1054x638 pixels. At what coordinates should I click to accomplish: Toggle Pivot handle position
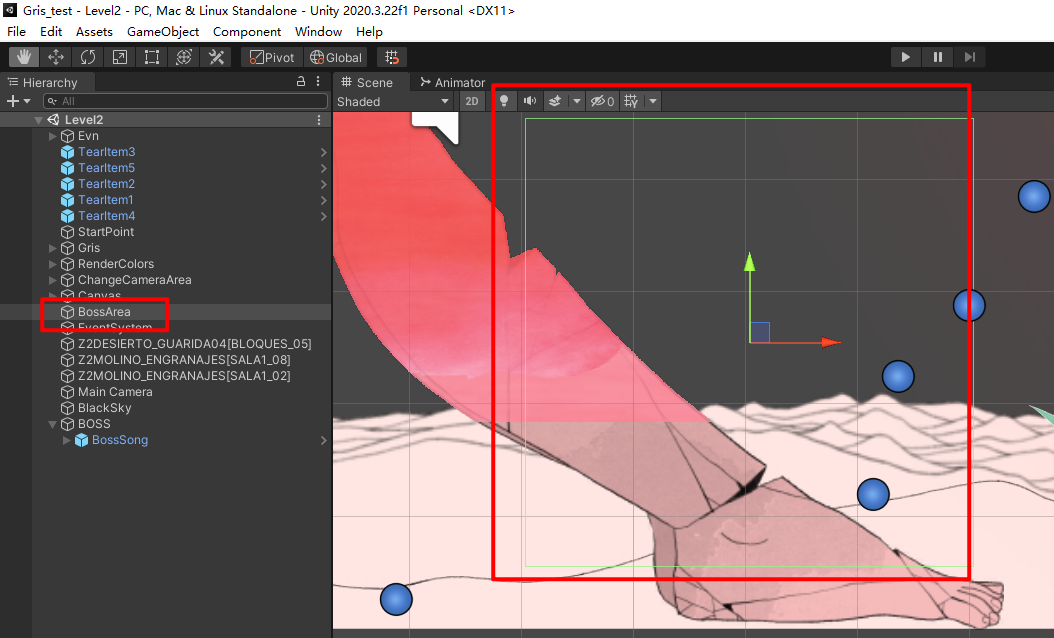[272, 57]
